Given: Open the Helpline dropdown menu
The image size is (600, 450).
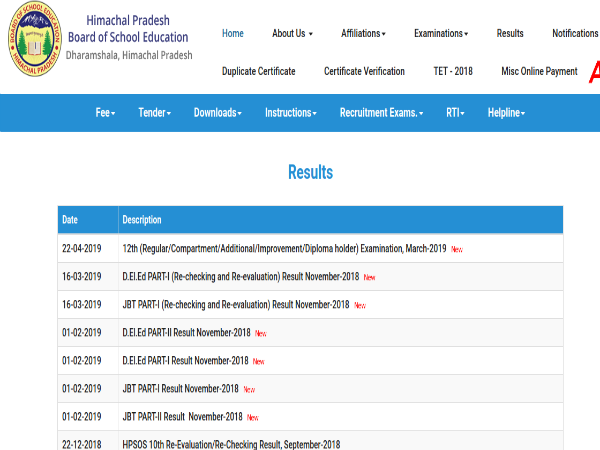Looking at the screenshot, I should click(x=506, y=113).
